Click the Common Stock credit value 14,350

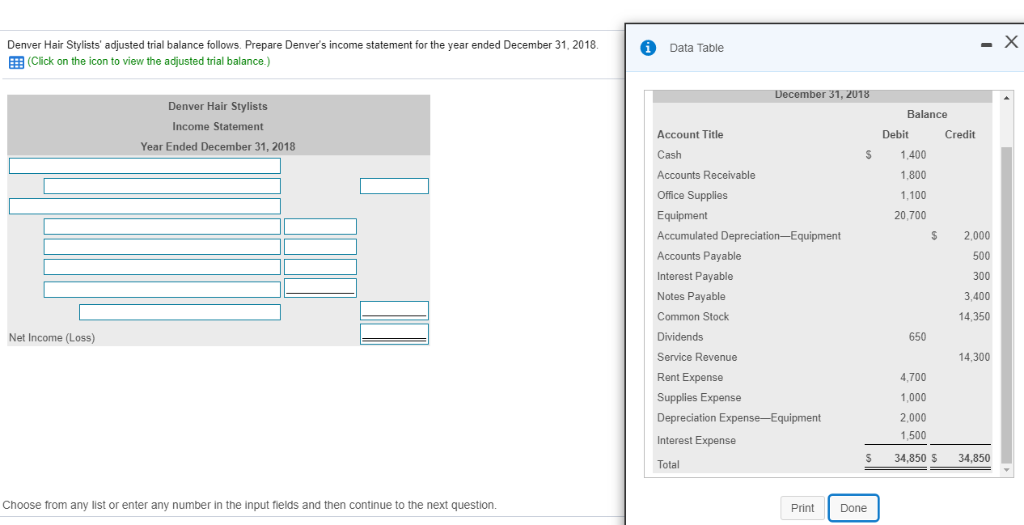[974, 317]
